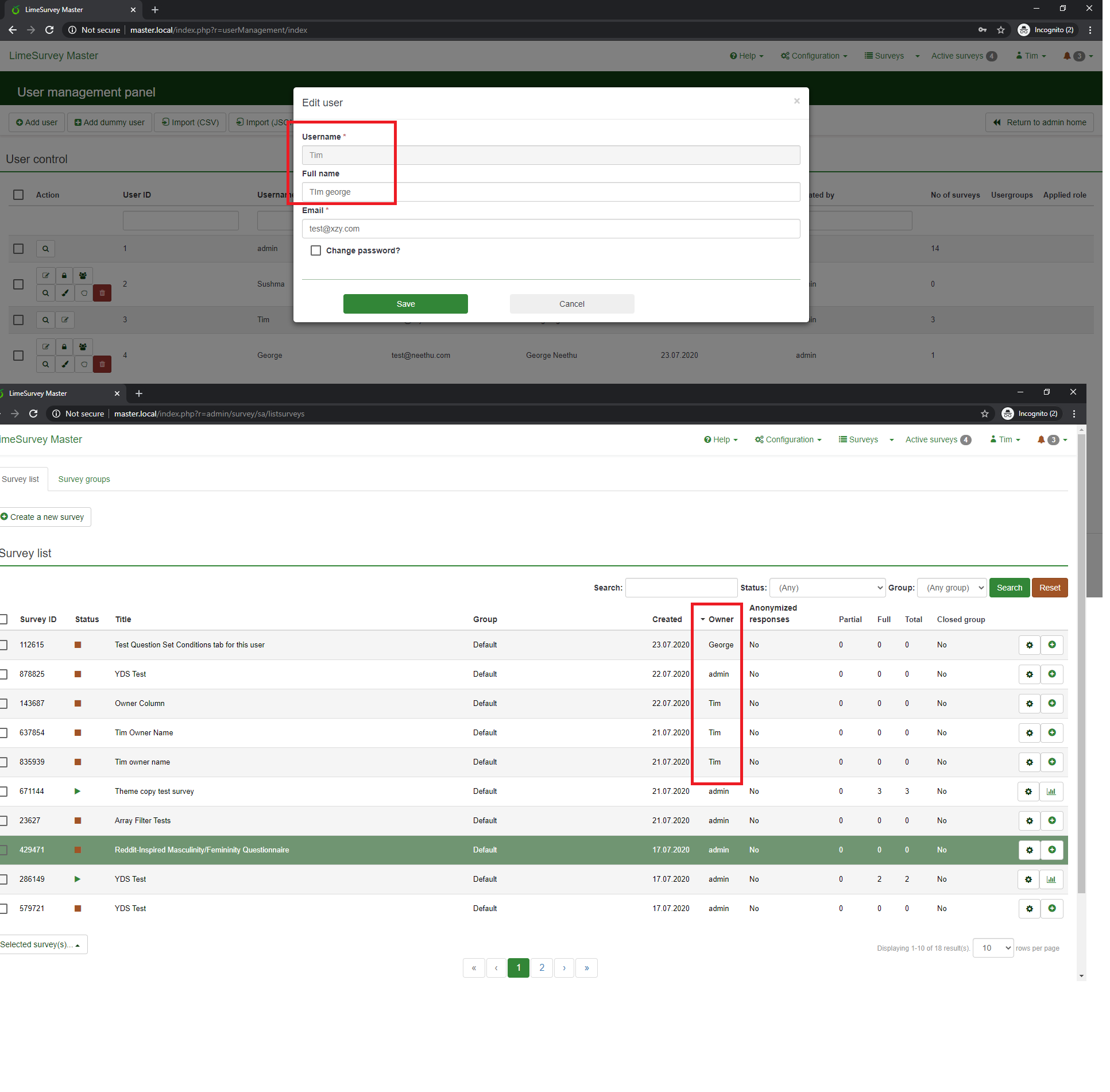Close the Edit user dialog with X
Image resolution: width=1110 pixels, height=1092 pixels.
point(796,101)
